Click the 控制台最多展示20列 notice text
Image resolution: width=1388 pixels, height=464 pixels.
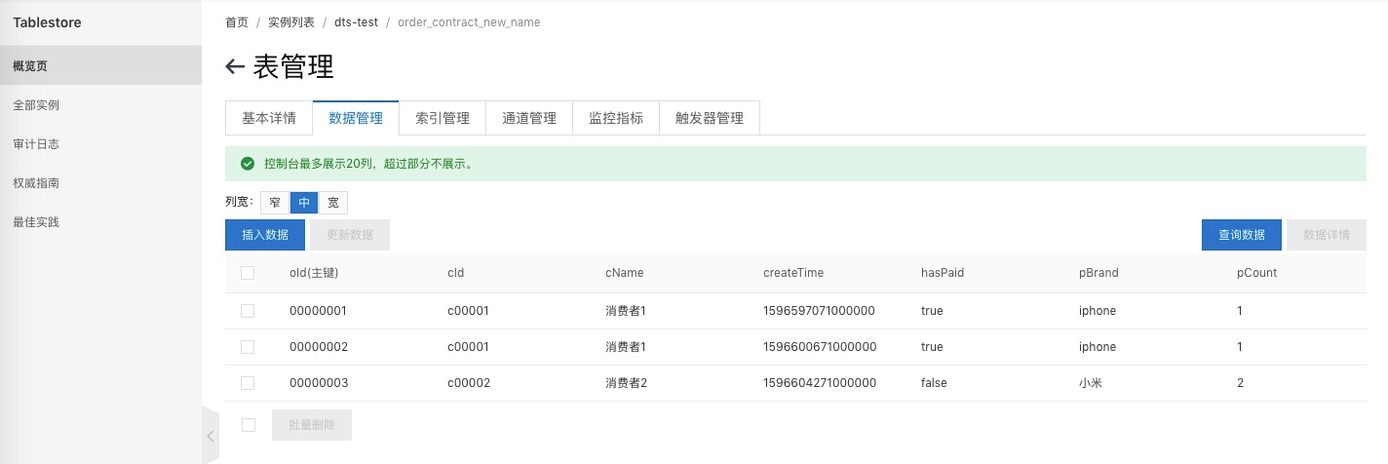tap(368, 163)
